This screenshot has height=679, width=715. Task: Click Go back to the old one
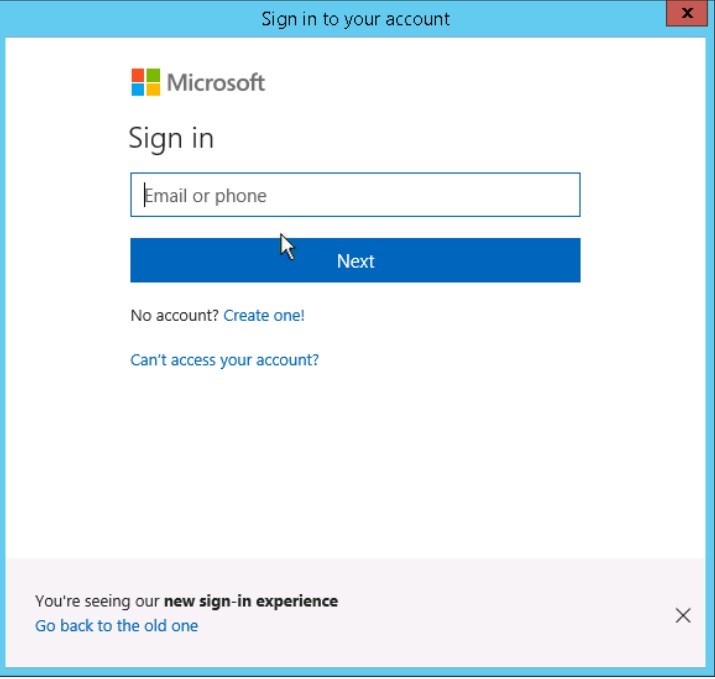pyautogui.click(x=117, y=626)
